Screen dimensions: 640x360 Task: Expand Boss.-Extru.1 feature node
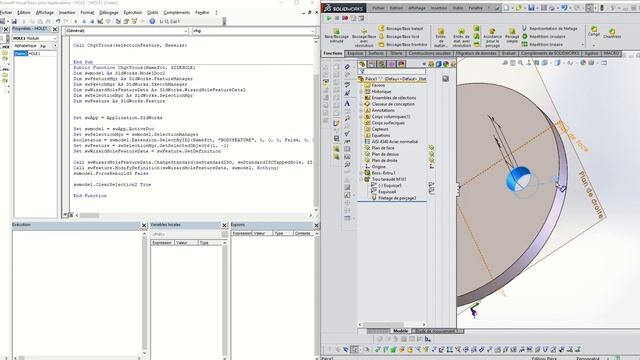click(x=361, y=173)
